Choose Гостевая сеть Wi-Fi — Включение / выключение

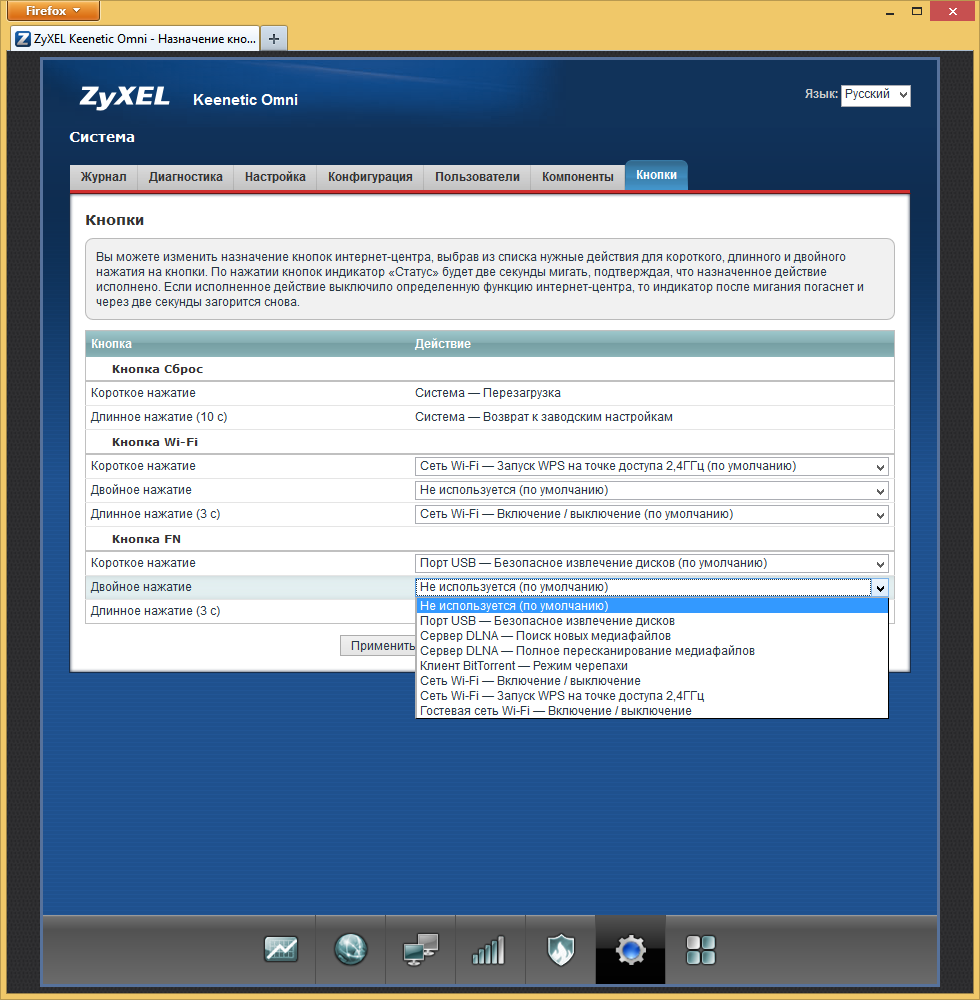[652, 710]
